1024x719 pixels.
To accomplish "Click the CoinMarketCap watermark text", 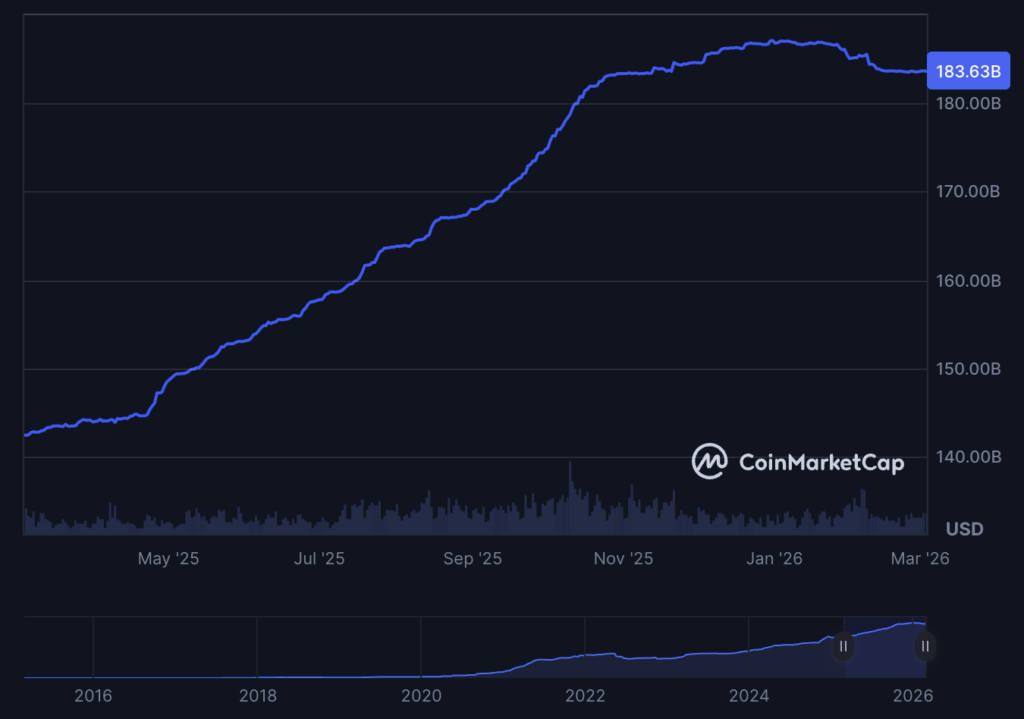I will click(x=821, y=462).
